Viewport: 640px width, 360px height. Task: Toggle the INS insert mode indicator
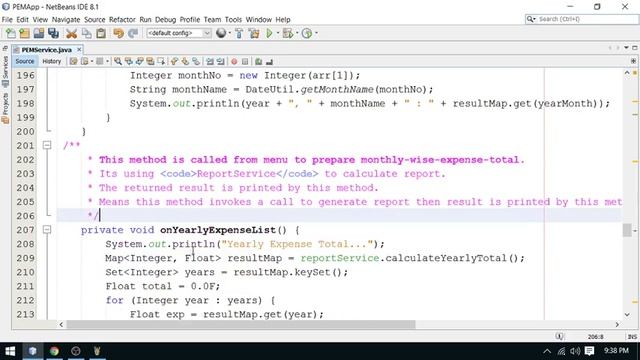tap(632, 337)
